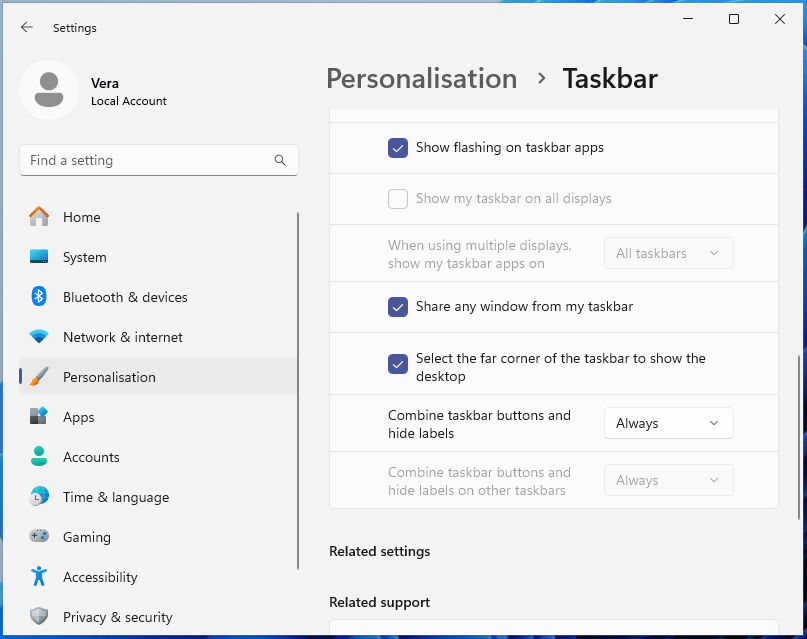807x639 pixels.
Task: Uncheck share any window from my taskbar
Action: click(398, 307)
